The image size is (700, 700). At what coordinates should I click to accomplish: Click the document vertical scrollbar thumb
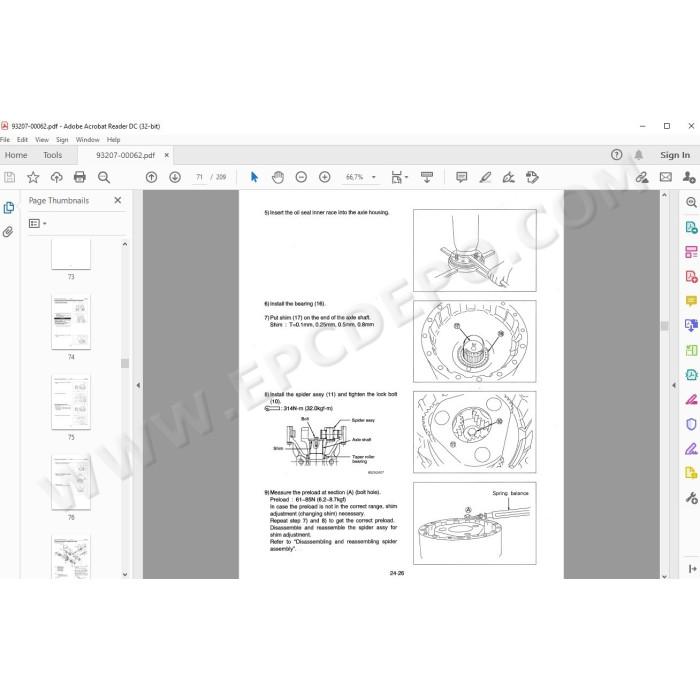coord(664,326)
